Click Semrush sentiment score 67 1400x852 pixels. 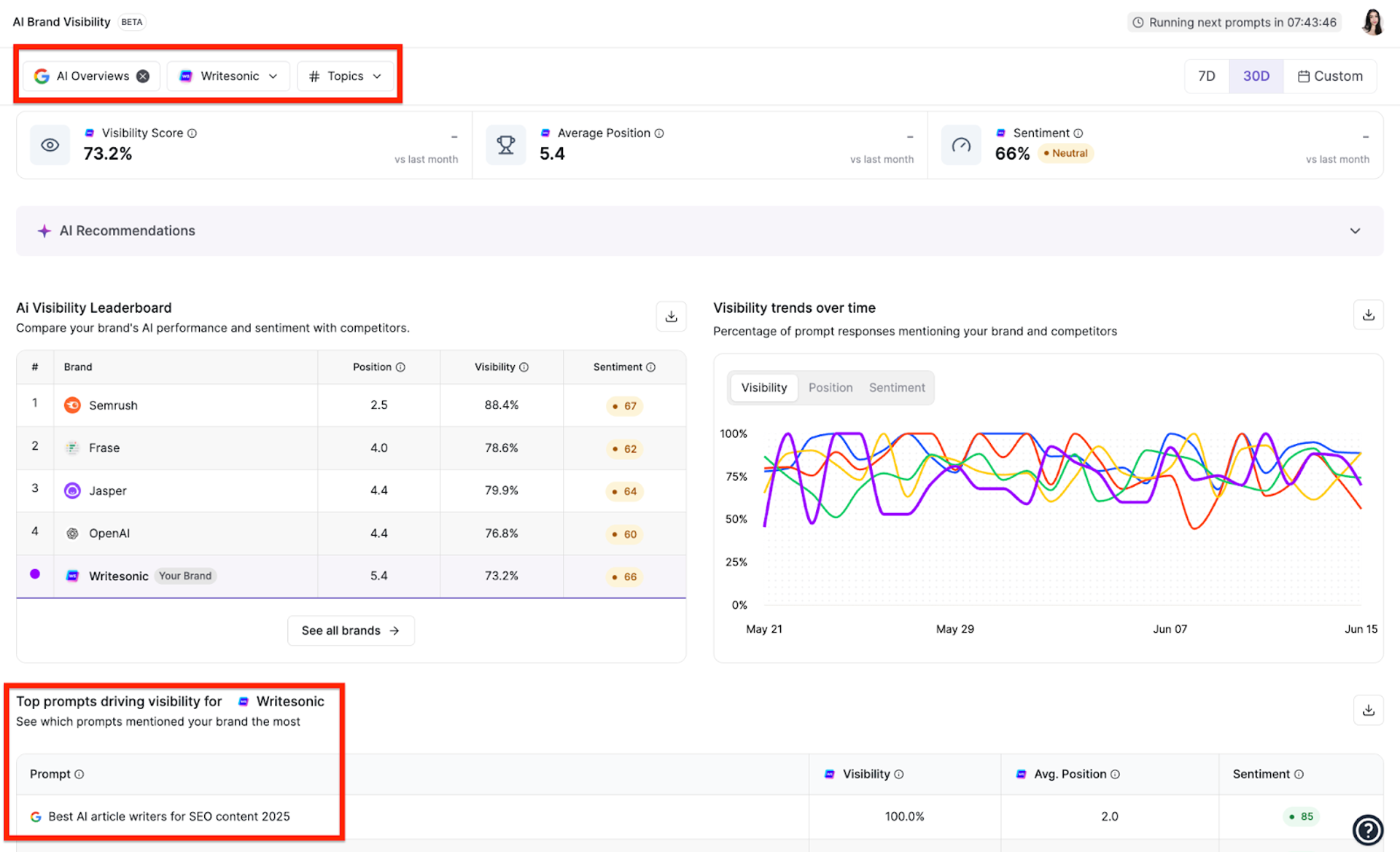(624, 406)
